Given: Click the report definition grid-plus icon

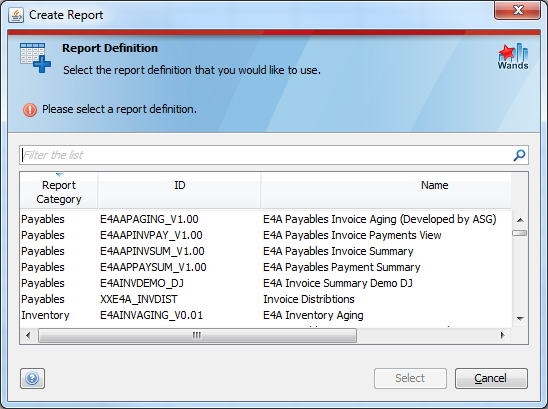Looking at the screenshot, I should click(x=35, y=58).
